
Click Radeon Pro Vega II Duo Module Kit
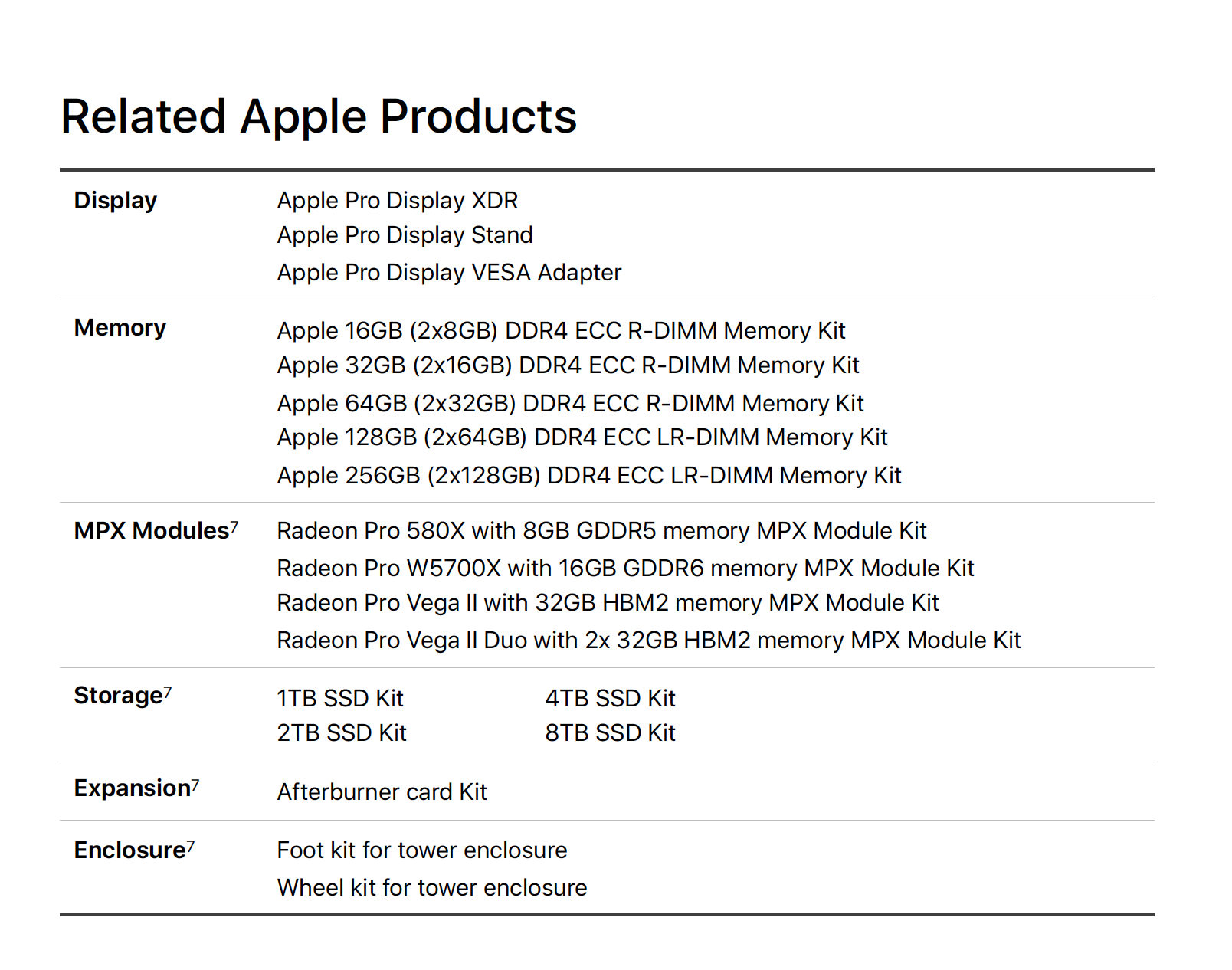649,640
